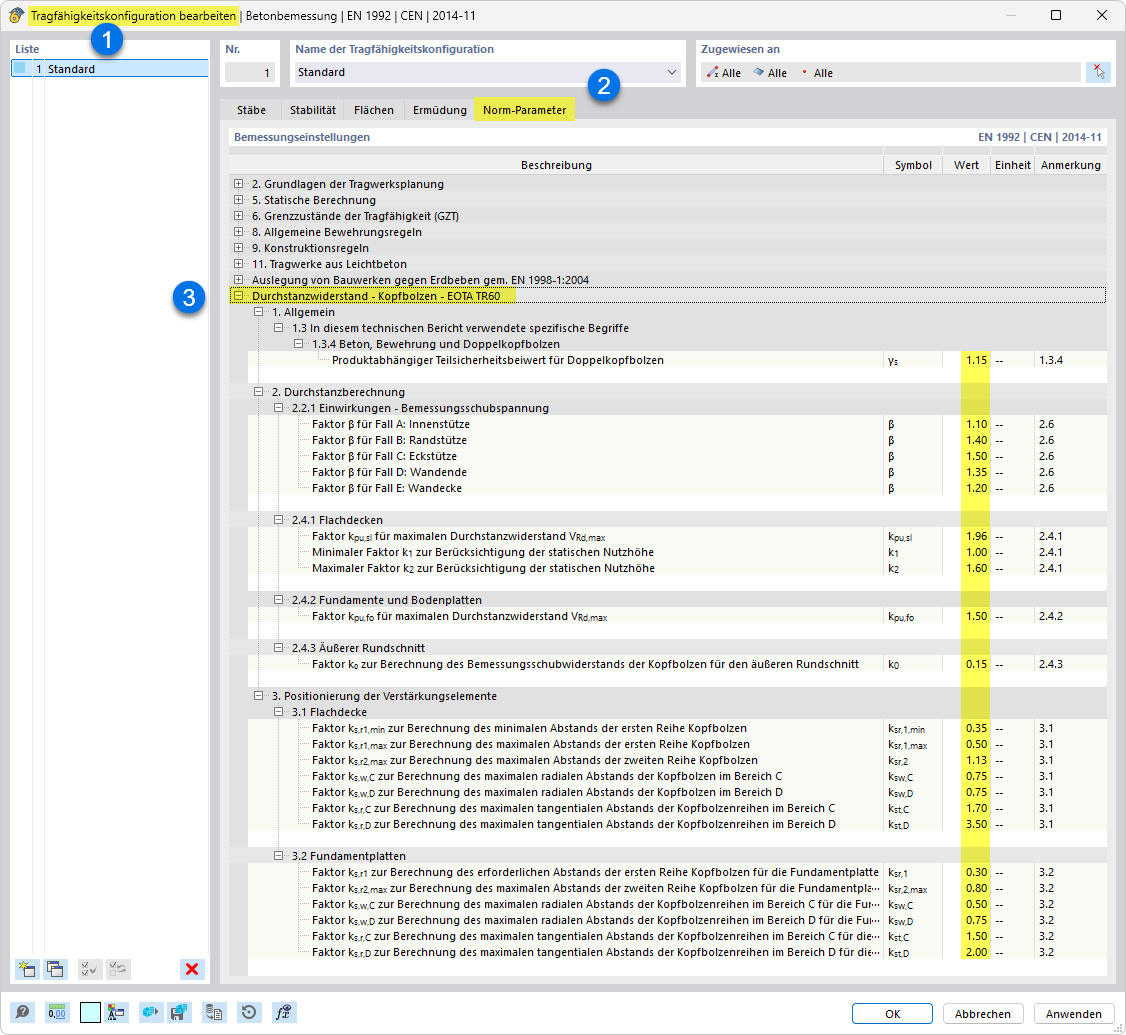Select the Norm-Parameter tab
Viewport: 1126px width, 1035px height.
pyautogui.click(x=524, y=110)
